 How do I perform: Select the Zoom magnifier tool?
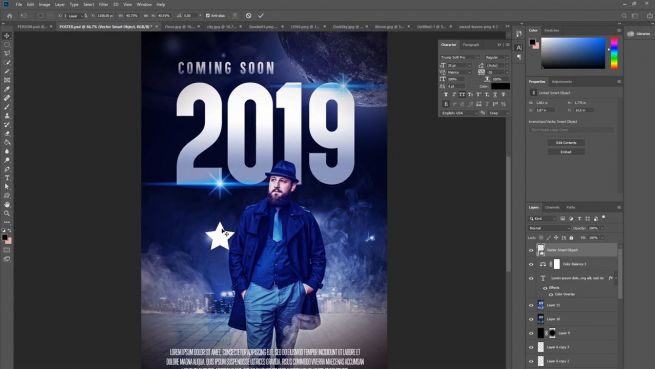pos(7,213)
